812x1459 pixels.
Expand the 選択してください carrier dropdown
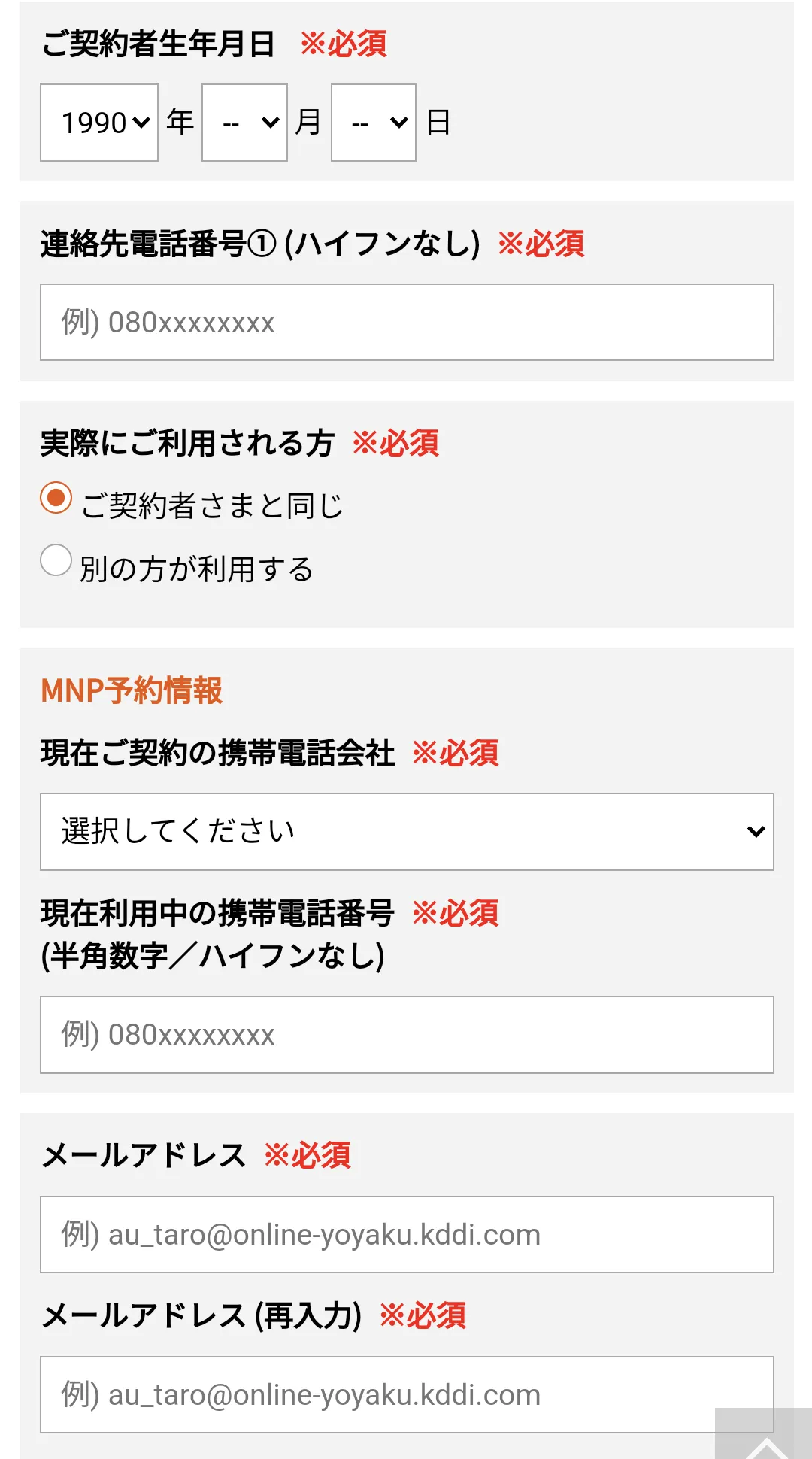[407, 832]
